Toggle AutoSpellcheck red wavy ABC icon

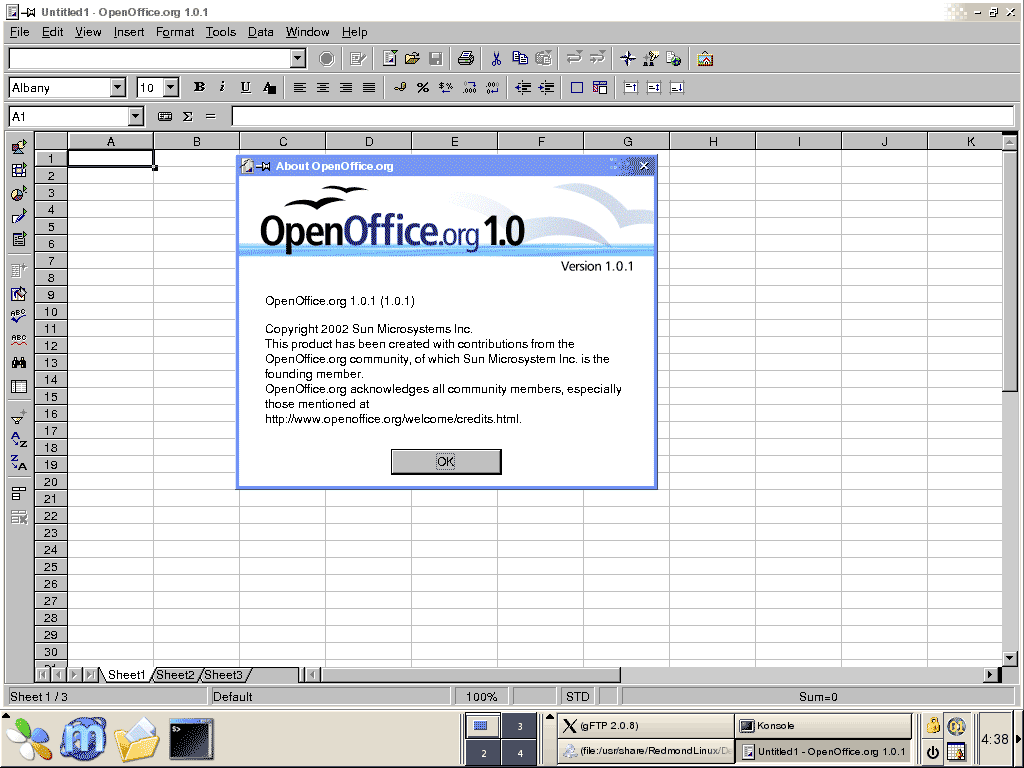tap(19, 340)
